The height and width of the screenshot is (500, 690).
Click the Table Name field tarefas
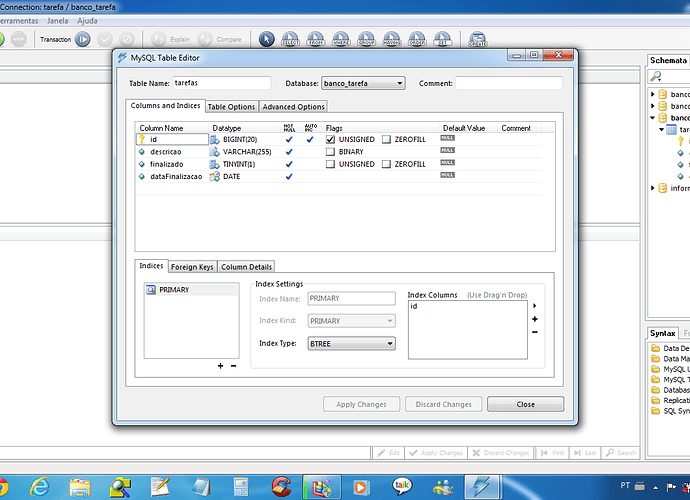[222, 83]
